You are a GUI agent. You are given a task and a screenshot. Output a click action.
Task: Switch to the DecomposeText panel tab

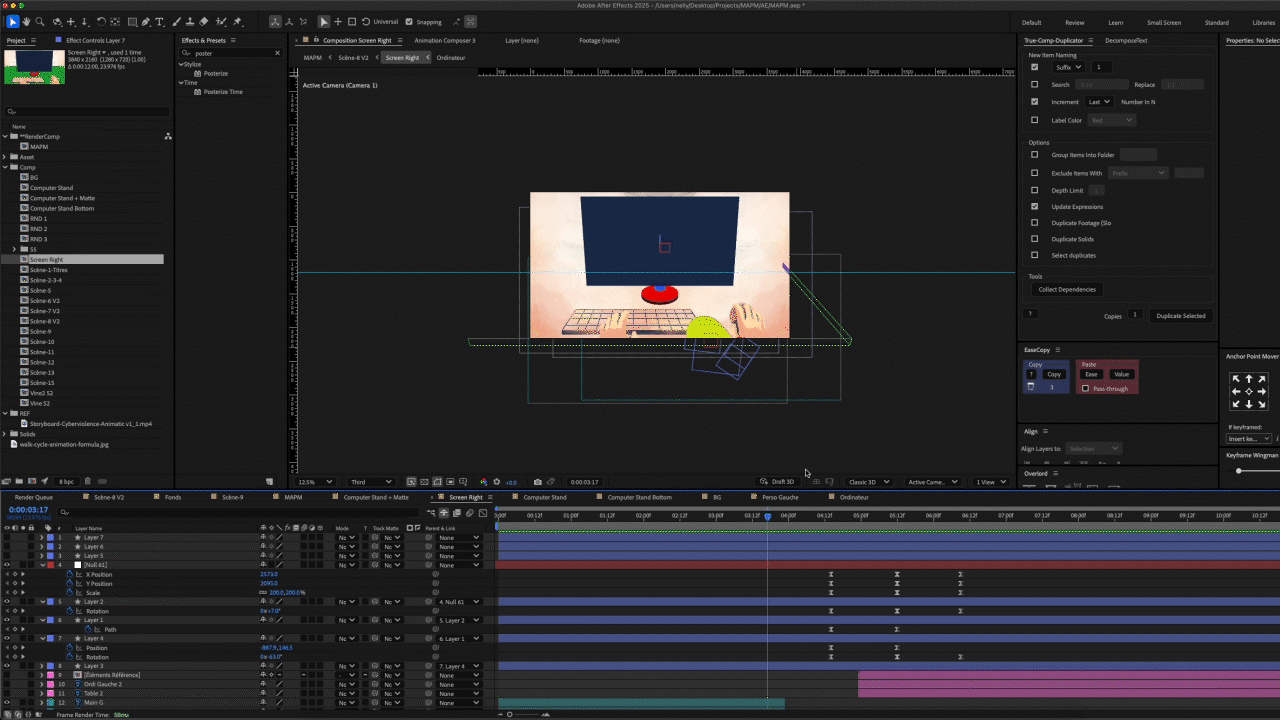pyautogui.click(x=1126, y=41)
